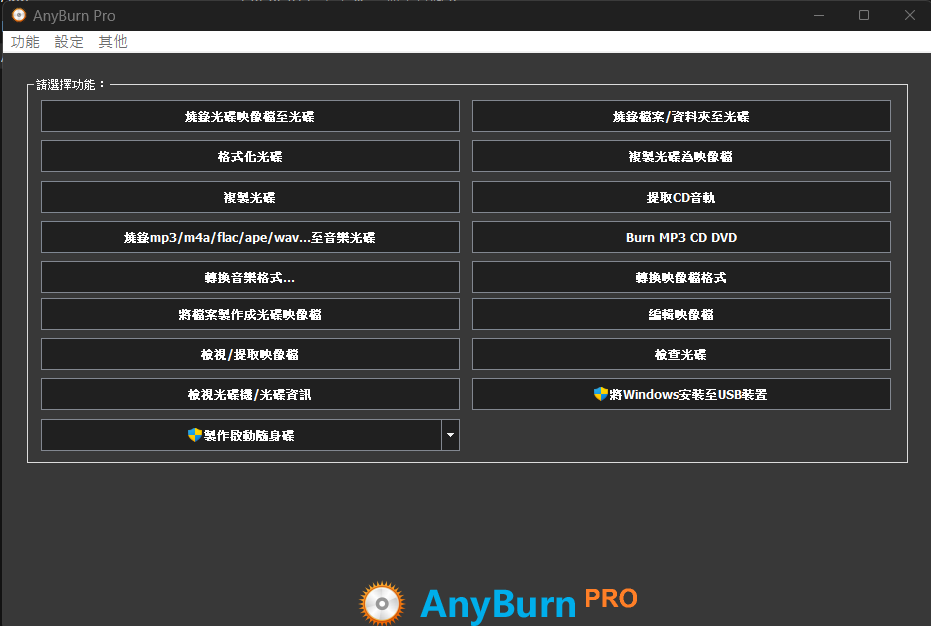931x626 pixels.
Task: Open the 功能 menu
Action: pos(25,42)
